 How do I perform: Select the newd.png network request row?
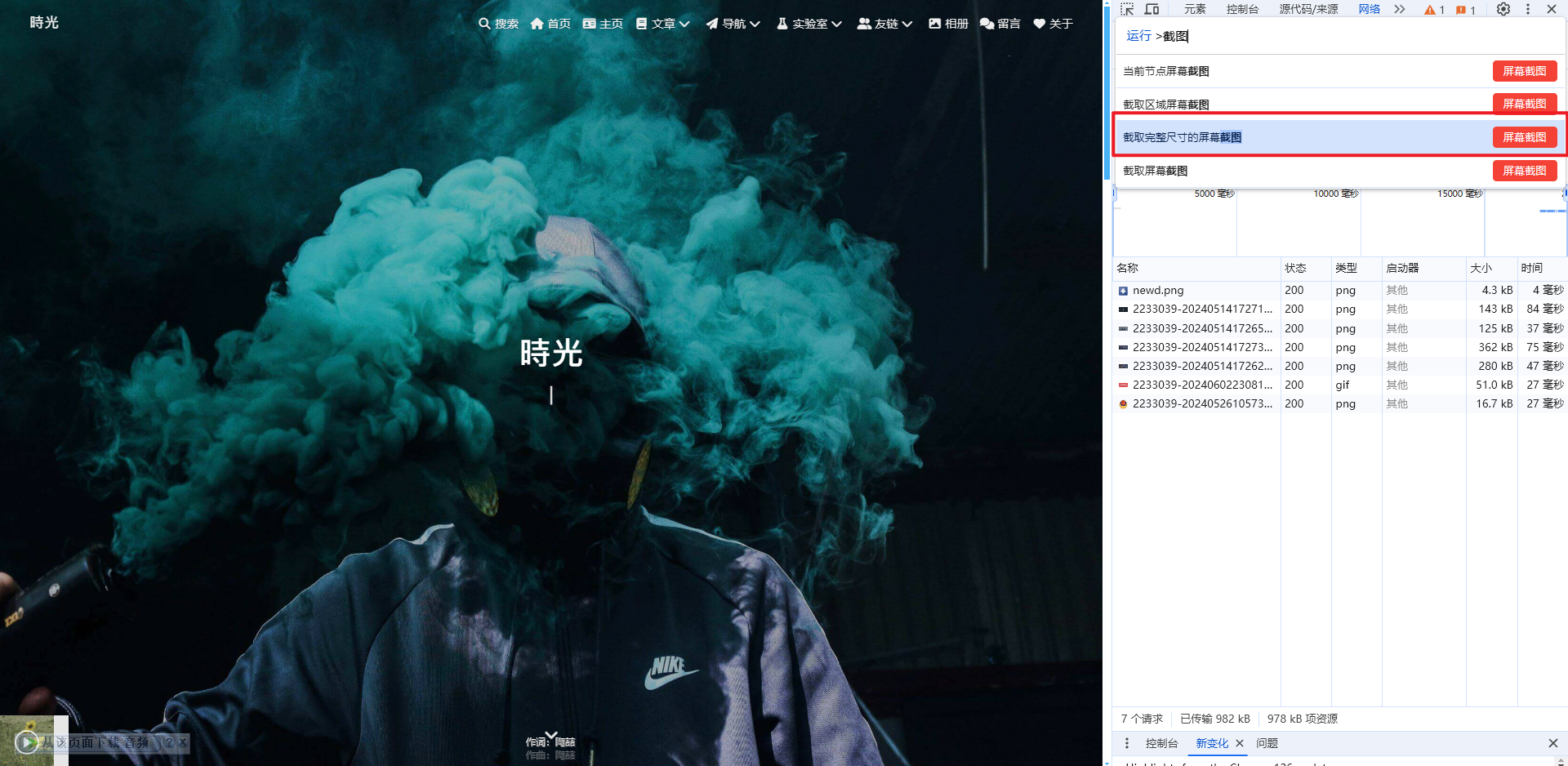(x=1339, y=290)
